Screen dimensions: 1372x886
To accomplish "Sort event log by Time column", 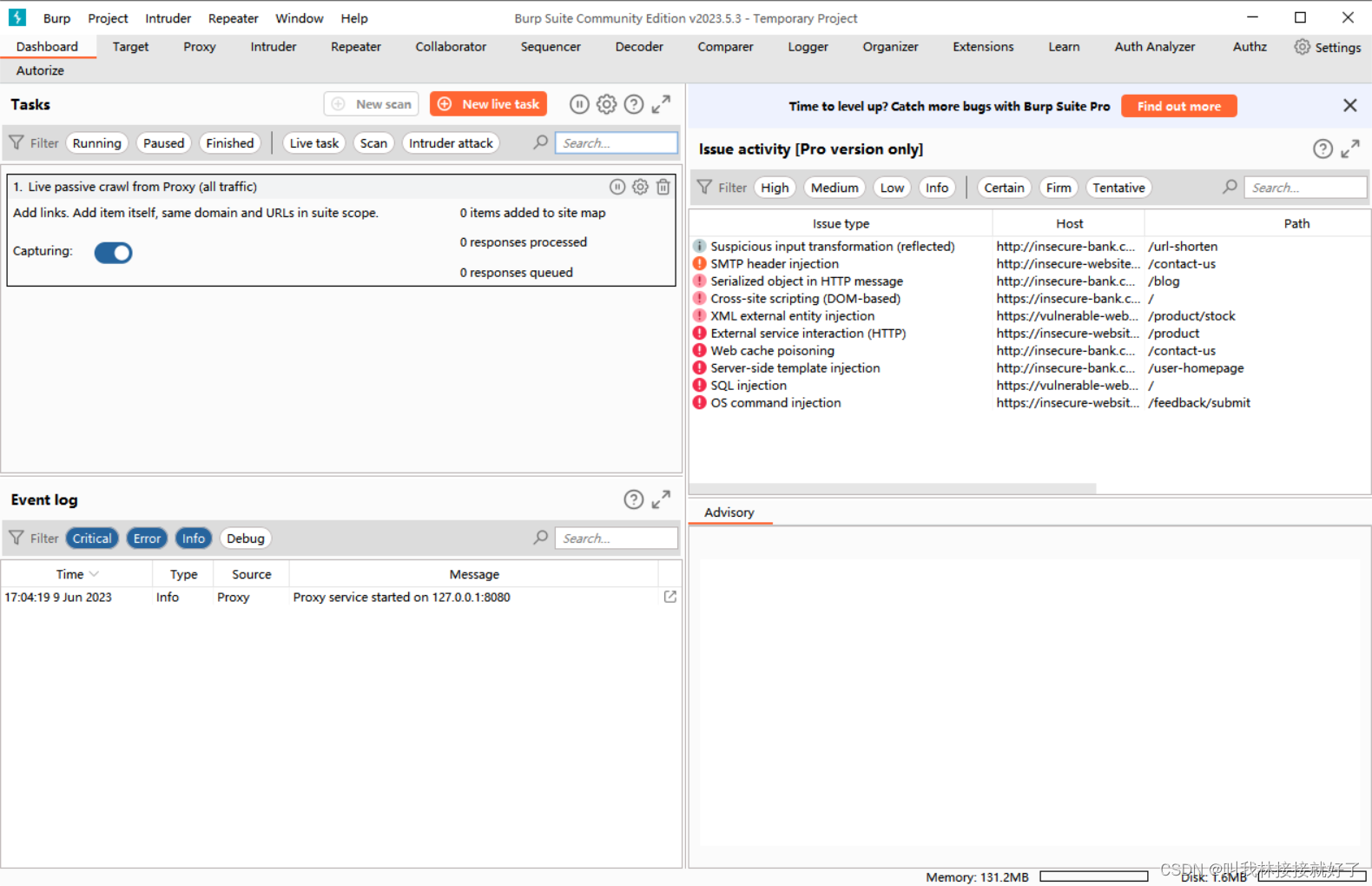I will (x=76, y=574).
